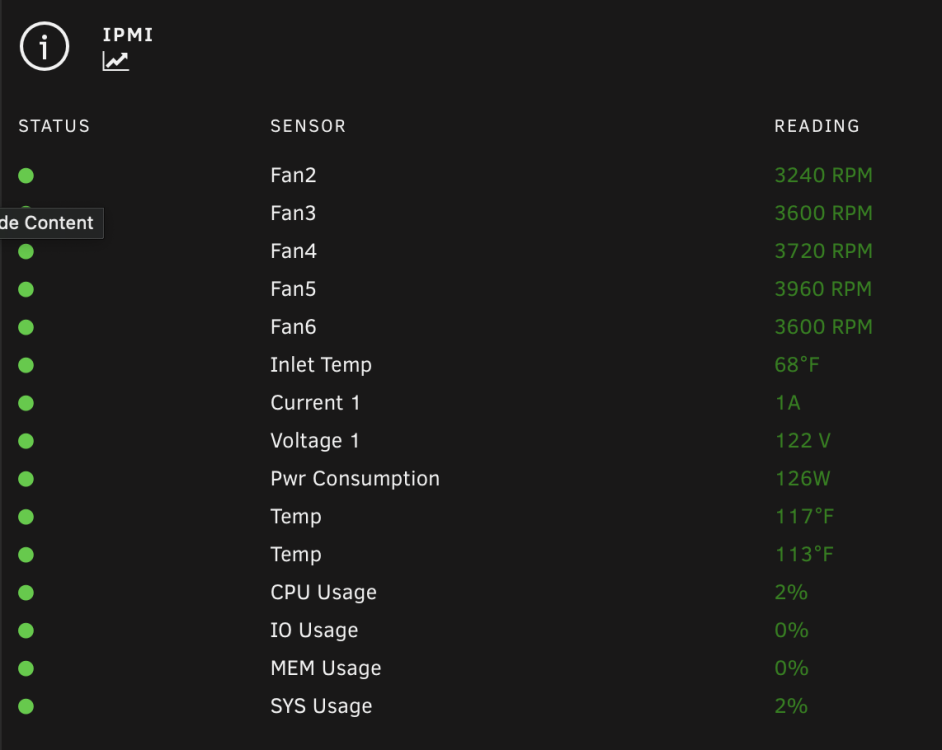Click the status dot for Pwr Consumption

[26, 478]
